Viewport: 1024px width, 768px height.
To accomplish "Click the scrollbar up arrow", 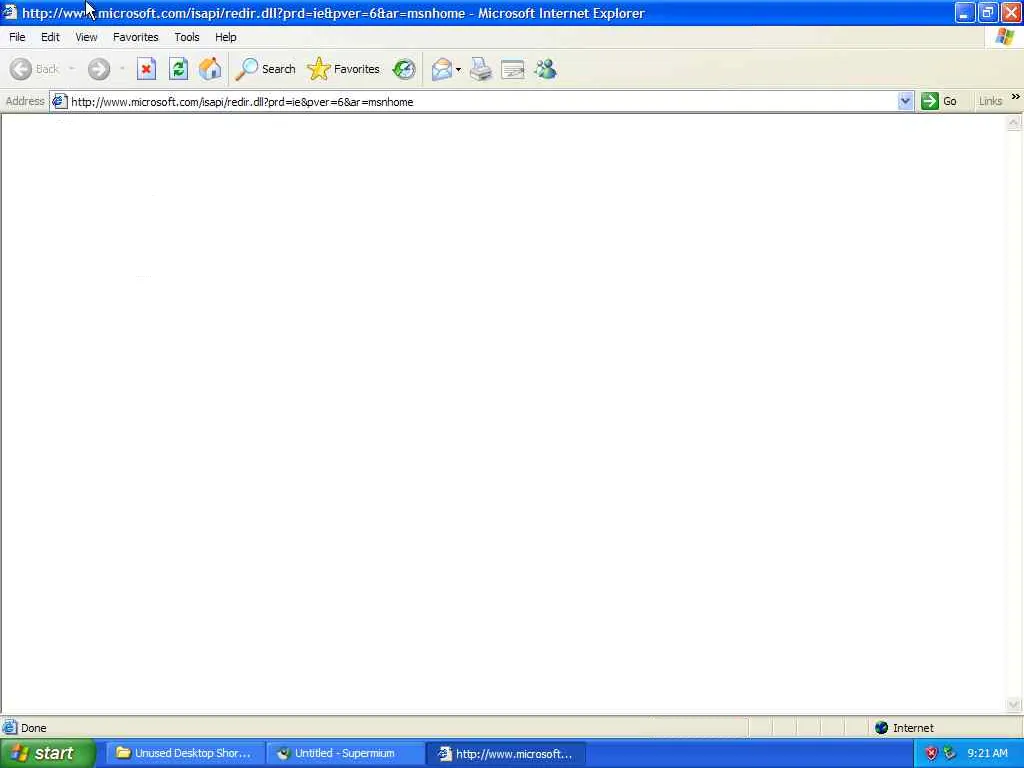I will 1014,122.
